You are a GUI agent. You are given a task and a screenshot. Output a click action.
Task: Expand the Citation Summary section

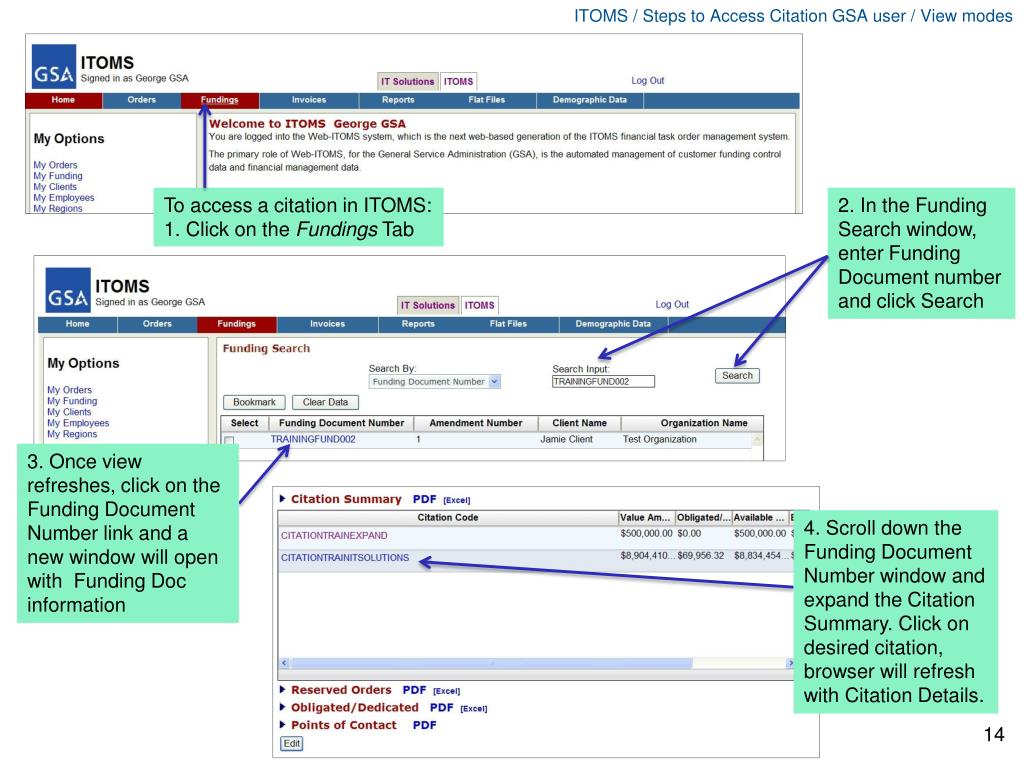click(283, 499)
